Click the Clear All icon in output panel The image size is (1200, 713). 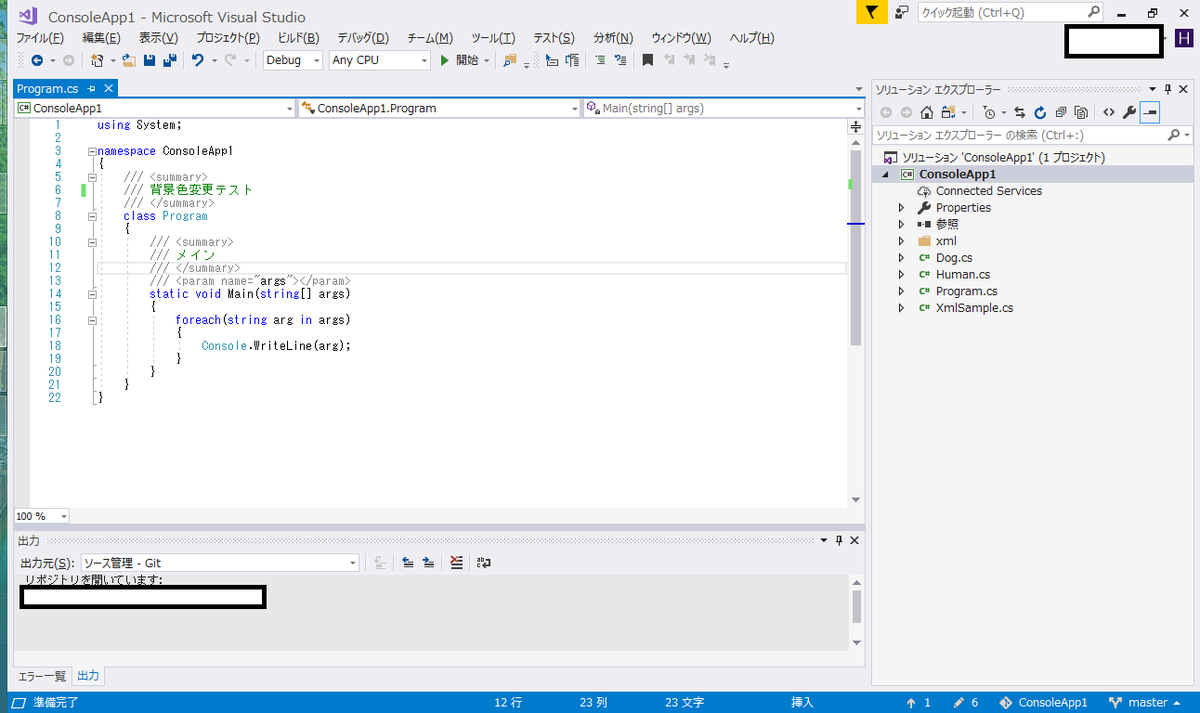click(456, 563)
